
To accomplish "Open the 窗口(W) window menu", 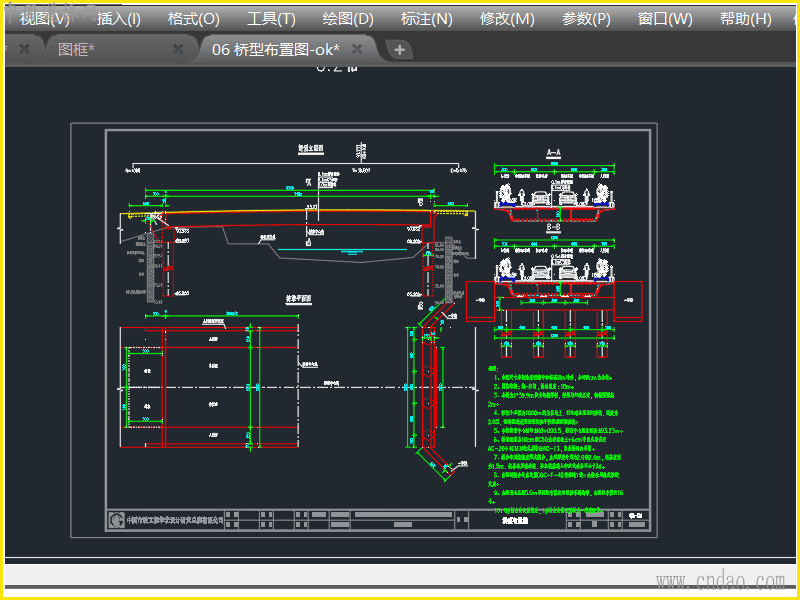I will click(x=665, y=19).
